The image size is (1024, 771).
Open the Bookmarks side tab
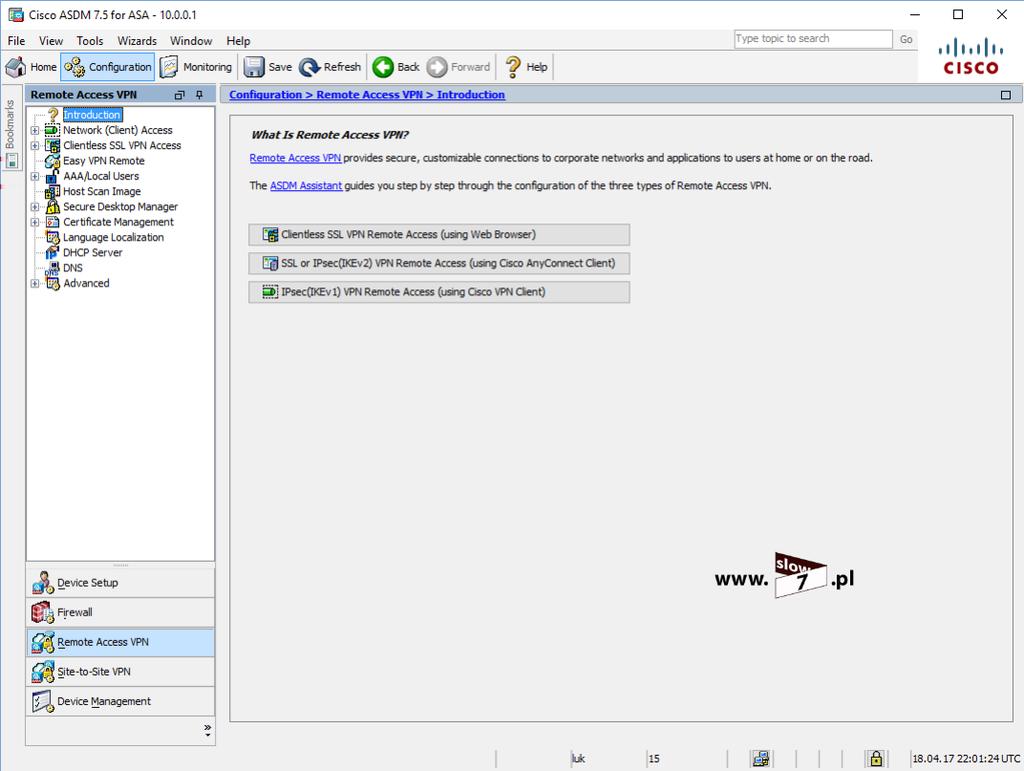click(x=10, y=124)
